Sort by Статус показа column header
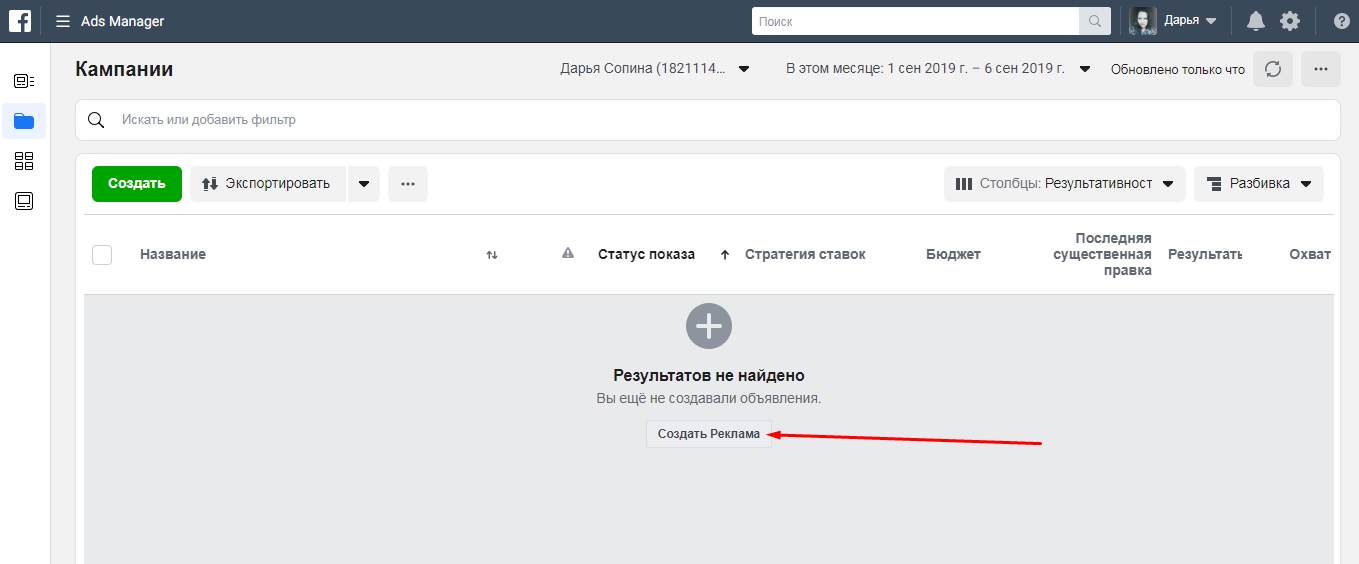The width and height of the screenshot is (1359, 564). (x=646, y=254)
